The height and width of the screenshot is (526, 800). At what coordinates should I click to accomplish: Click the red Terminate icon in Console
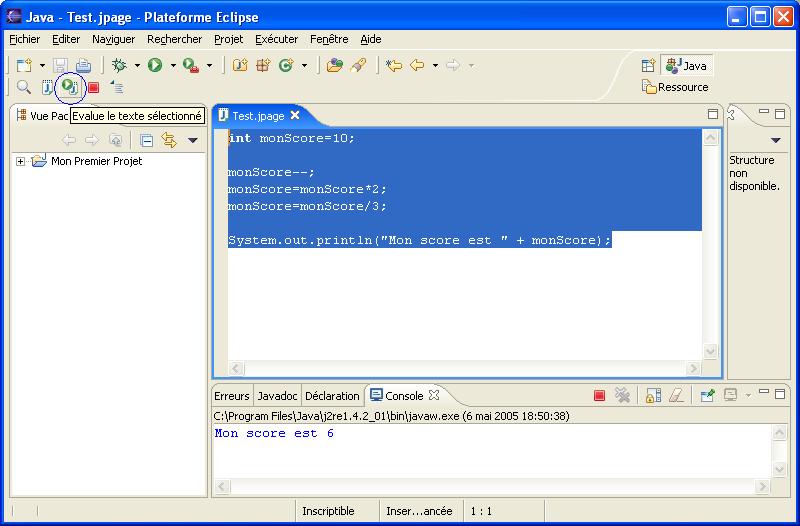(x=599, y=395)
